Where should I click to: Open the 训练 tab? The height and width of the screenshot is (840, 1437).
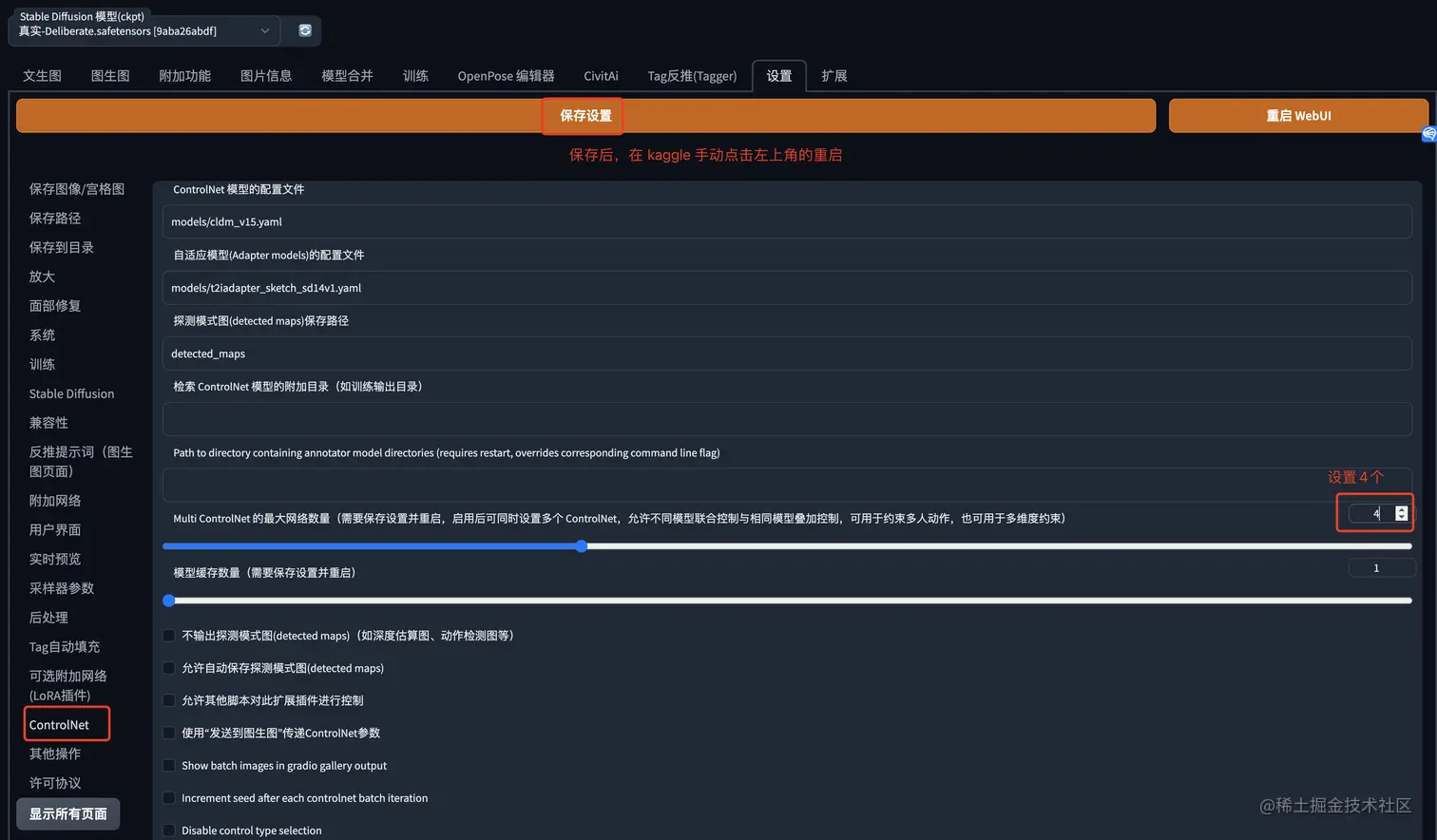415,76
